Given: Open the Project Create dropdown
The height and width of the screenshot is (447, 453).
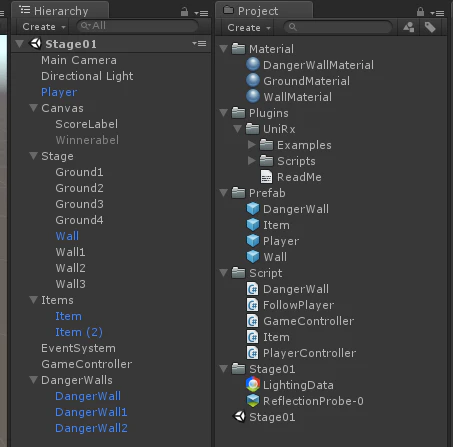Looking at the screenshot, I should (248, 27).
